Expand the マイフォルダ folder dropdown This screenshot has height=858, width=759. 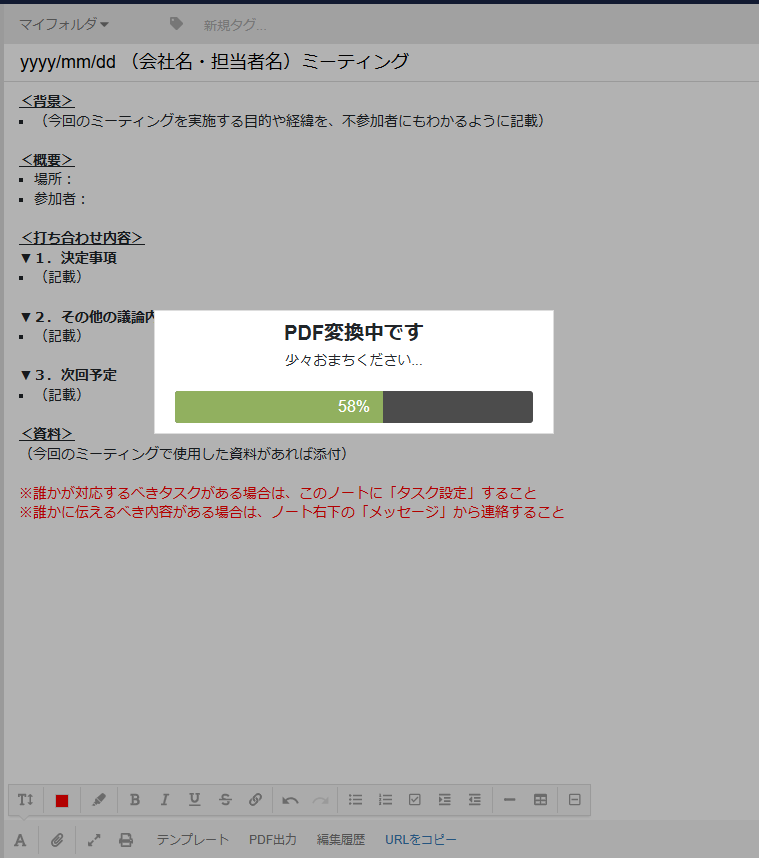click(64, 24)
